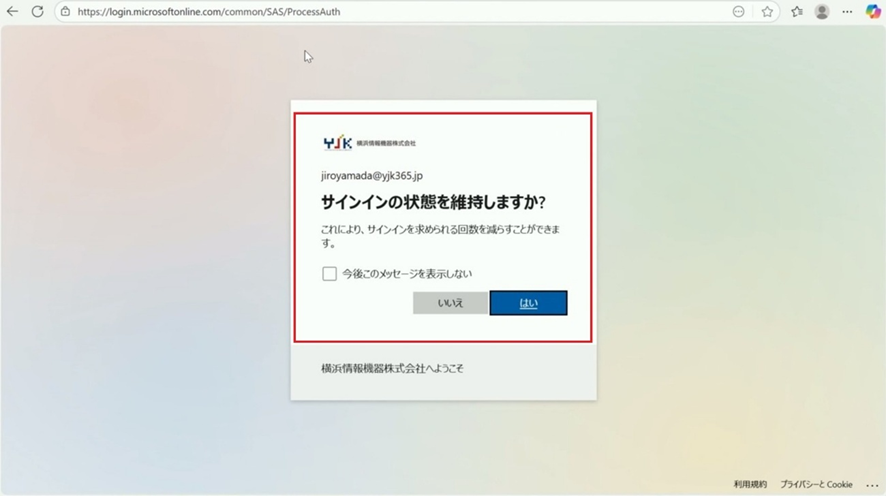
Task: Expand footer ellipsis more options
Action: pyautogui.click(x=871, y=484)
